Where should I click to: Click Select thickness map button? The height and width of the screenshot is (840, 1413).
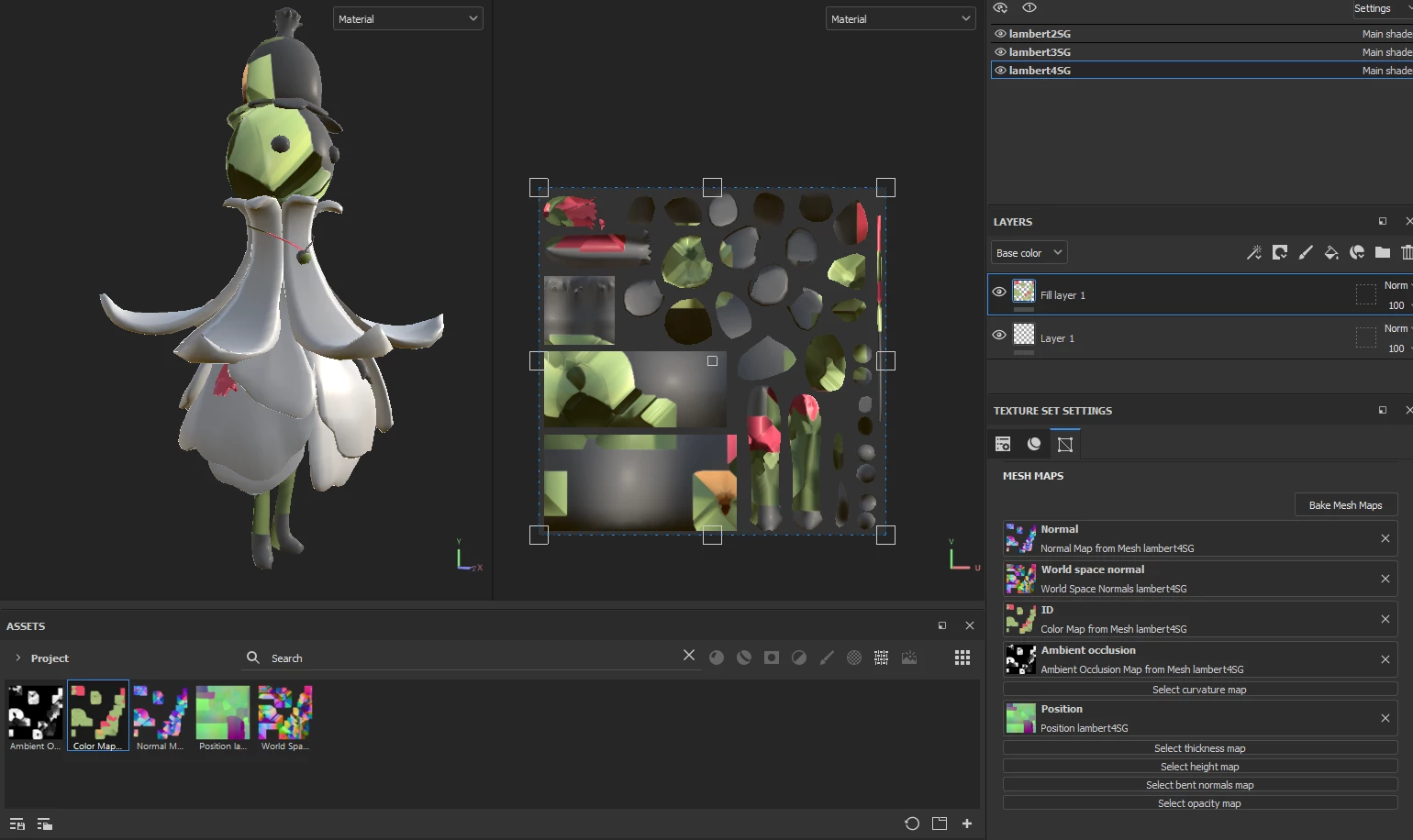1200,748
